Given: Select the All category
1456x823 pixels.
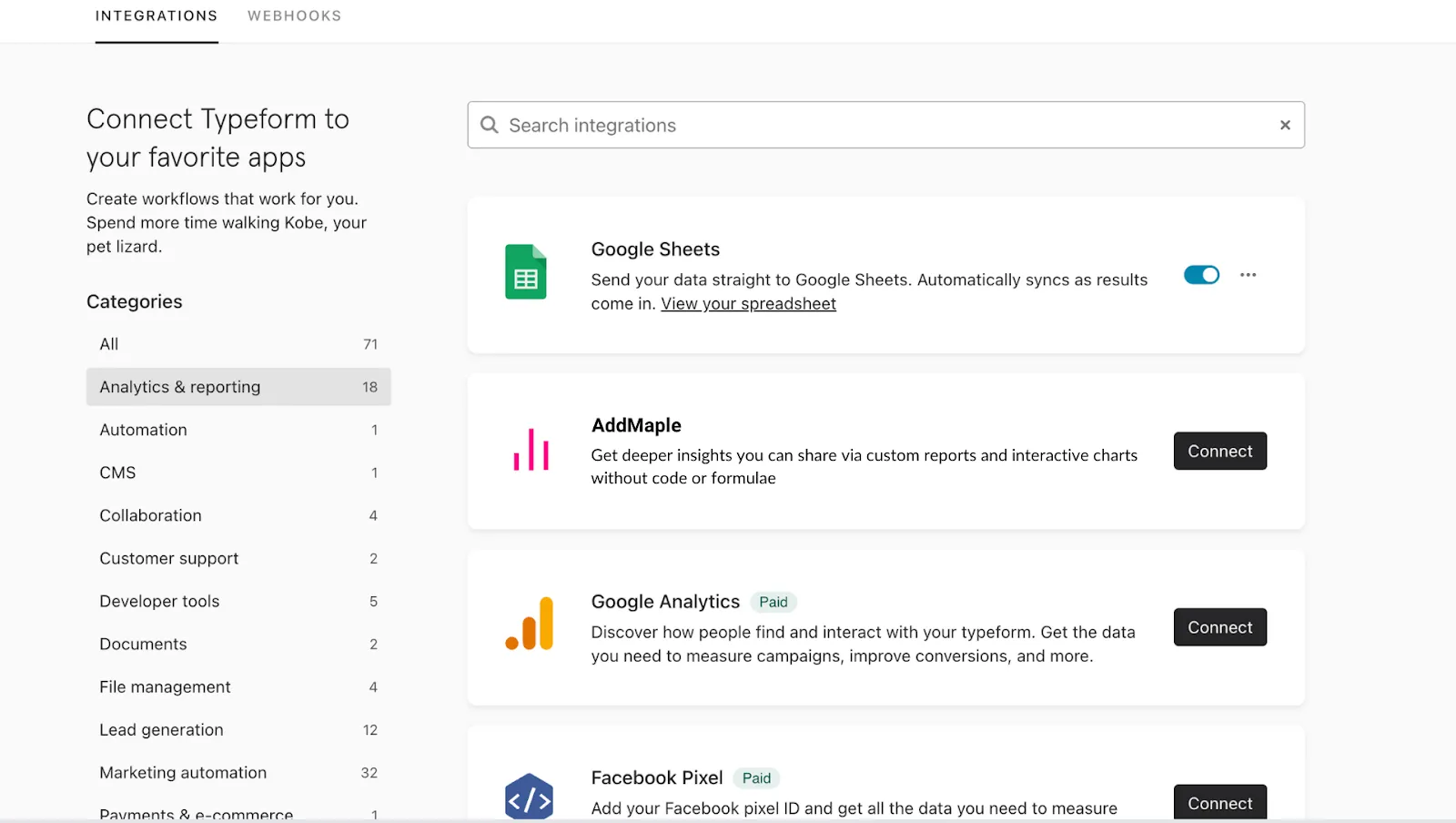Looking at the screenshot, I should [x=238, y=344].
